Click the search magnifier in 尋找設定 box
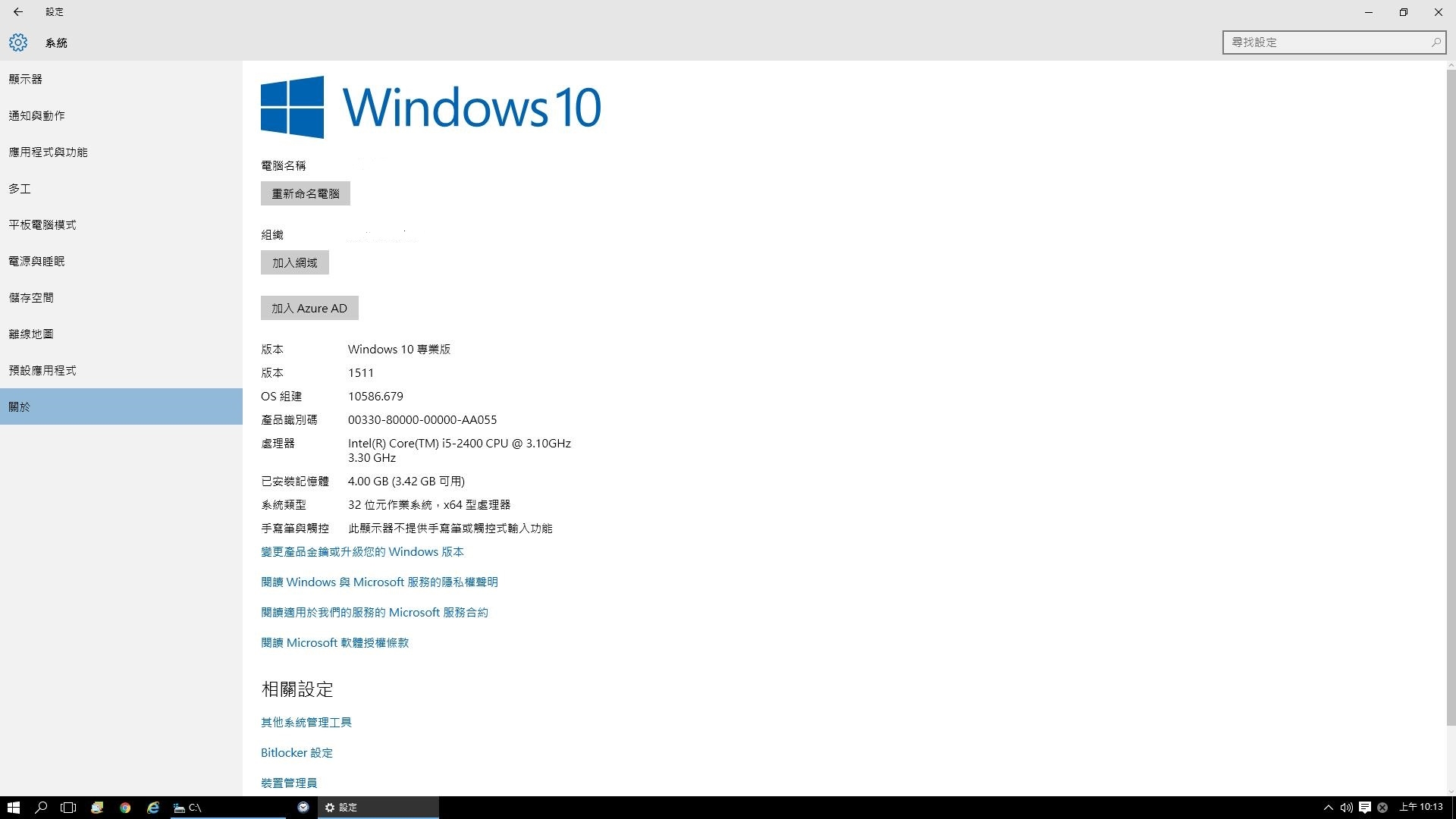1456x819 pixels. pyautogui.click(x=1436, y=42)
